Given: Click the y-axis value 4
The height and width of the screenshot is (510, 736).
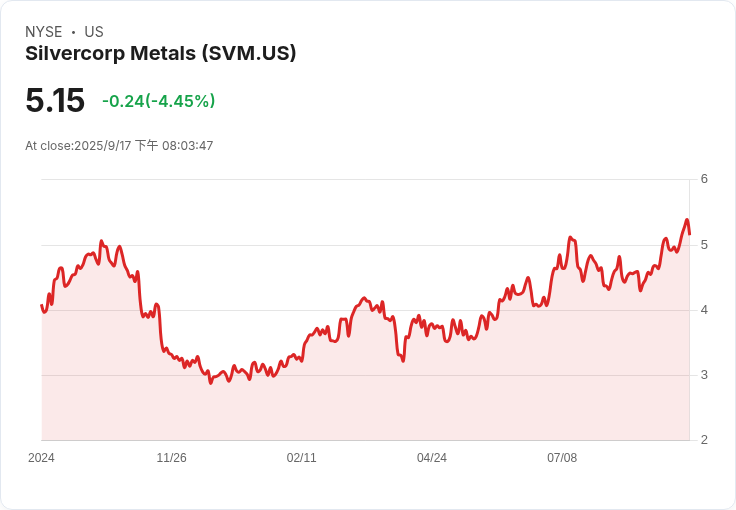Looking at the screenshot, I should (704, 310).
